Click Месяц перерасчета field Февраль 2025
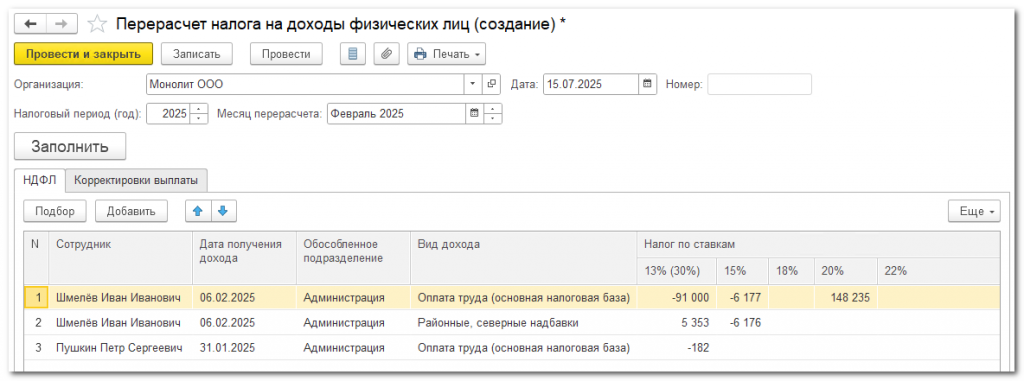 (396, 113)
